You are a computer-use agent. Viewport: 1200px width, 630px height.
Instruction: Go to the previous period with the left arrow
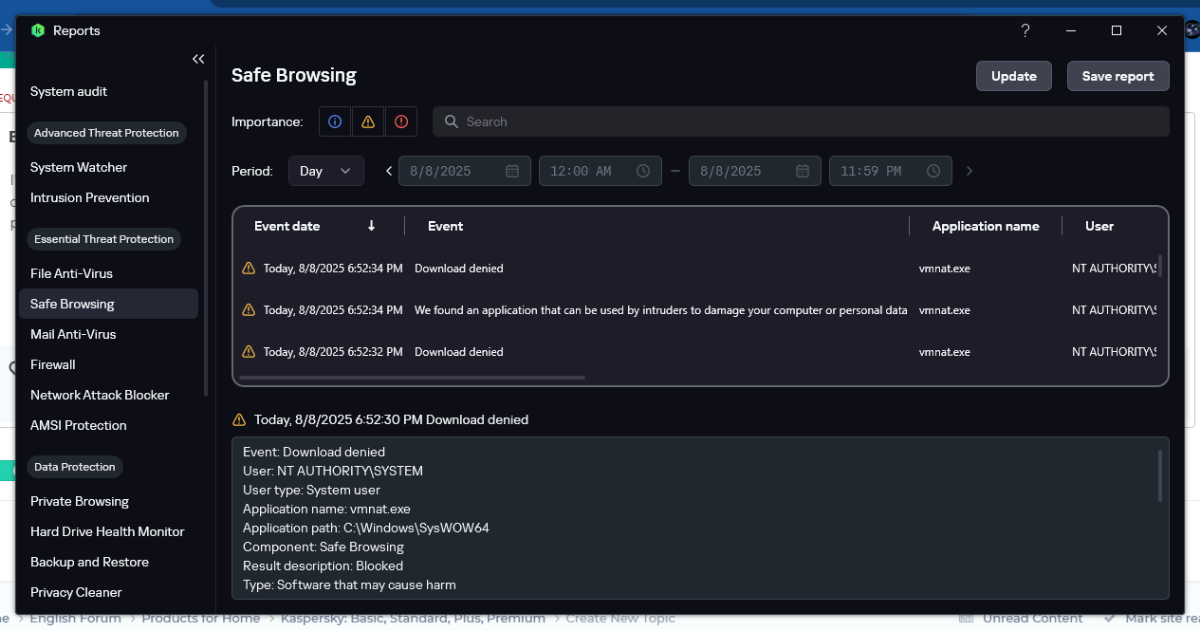click(x=389, y=171)
